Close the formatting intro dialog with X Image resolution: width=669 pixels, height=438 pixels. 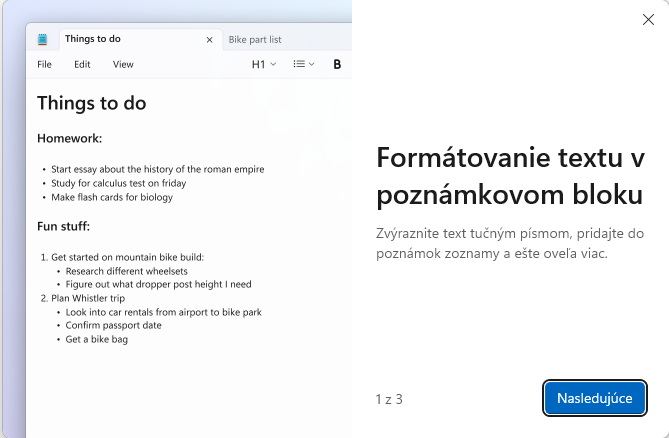coord(648,19)
